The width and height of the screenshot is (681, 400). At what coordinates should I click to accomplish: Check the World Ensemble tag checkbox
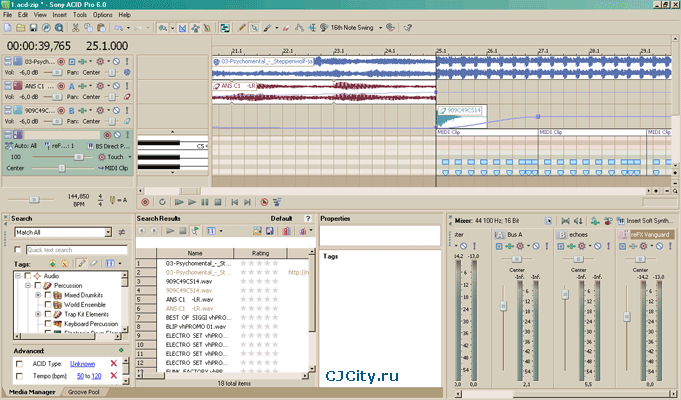[48, 305]
